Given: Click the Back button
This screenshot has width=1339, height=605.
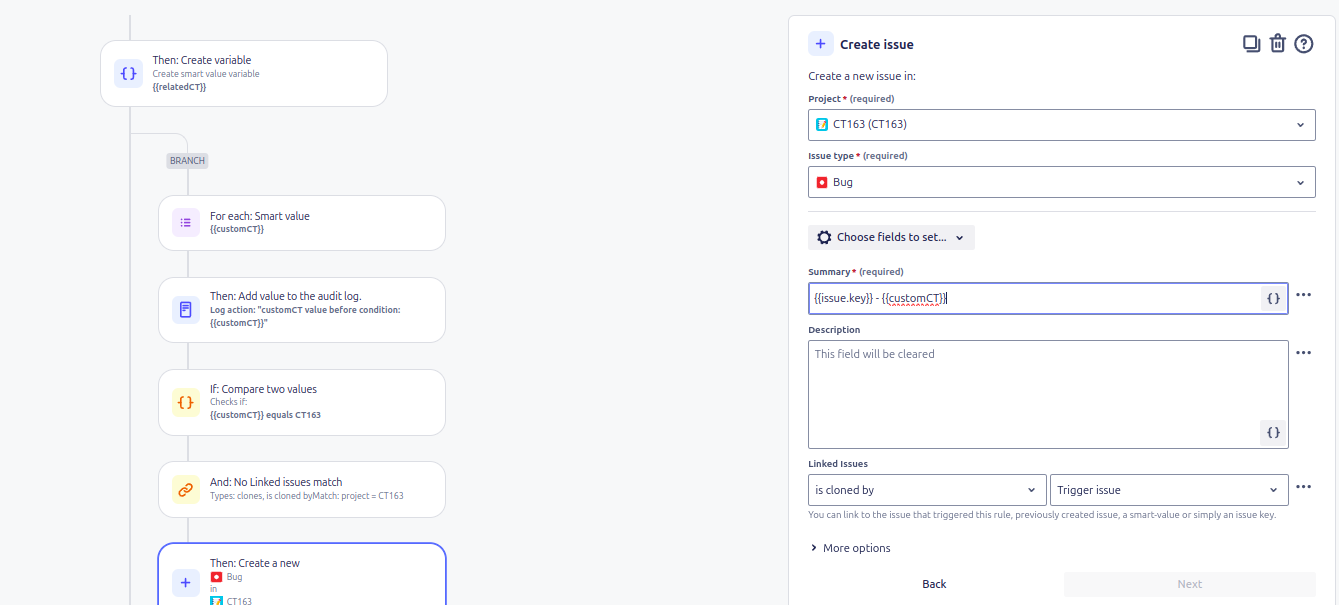Looking at the screenshot, I should coord(934,584).
